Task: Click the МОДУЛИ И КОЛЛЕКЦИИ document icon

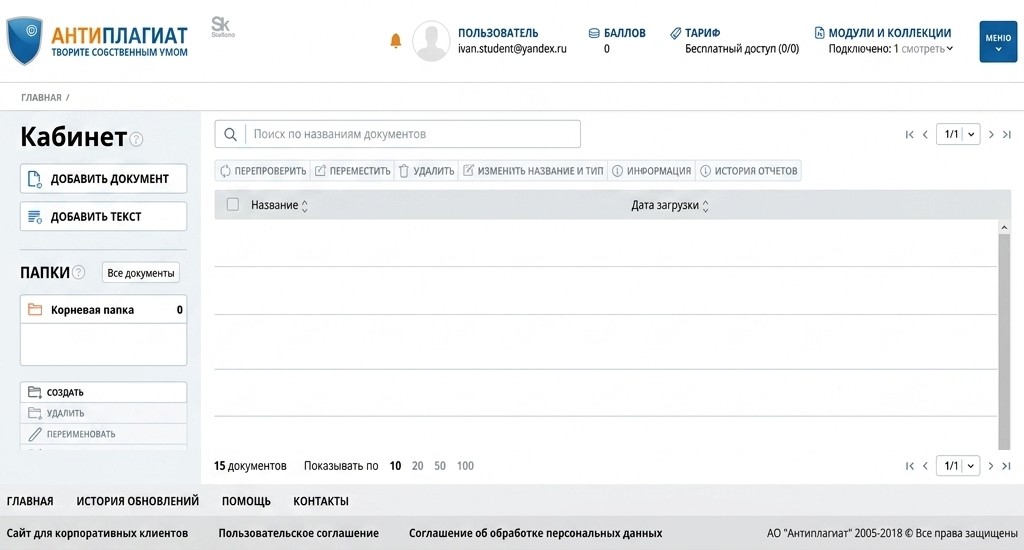Action: click(x=819, y=33)
